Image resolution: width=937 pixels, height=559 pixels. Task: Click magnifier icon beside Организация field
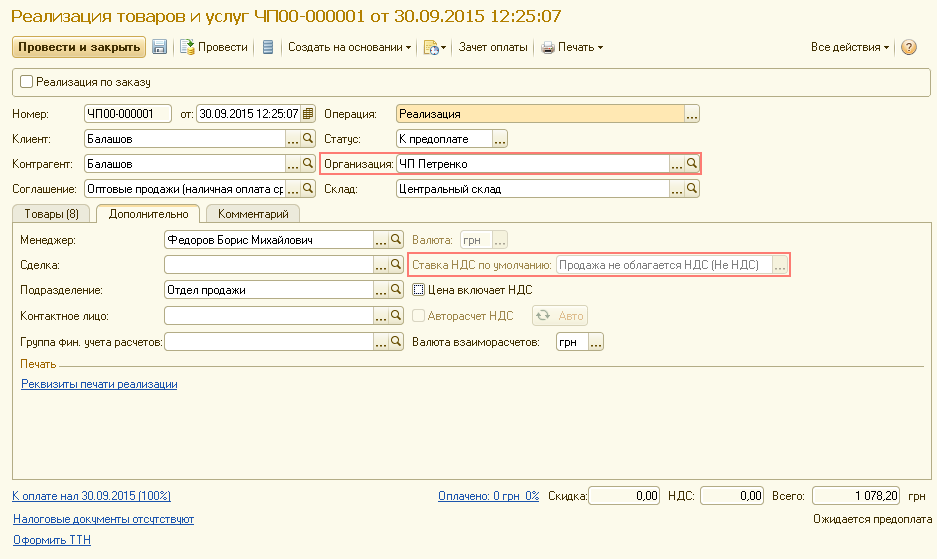[692, 164]
